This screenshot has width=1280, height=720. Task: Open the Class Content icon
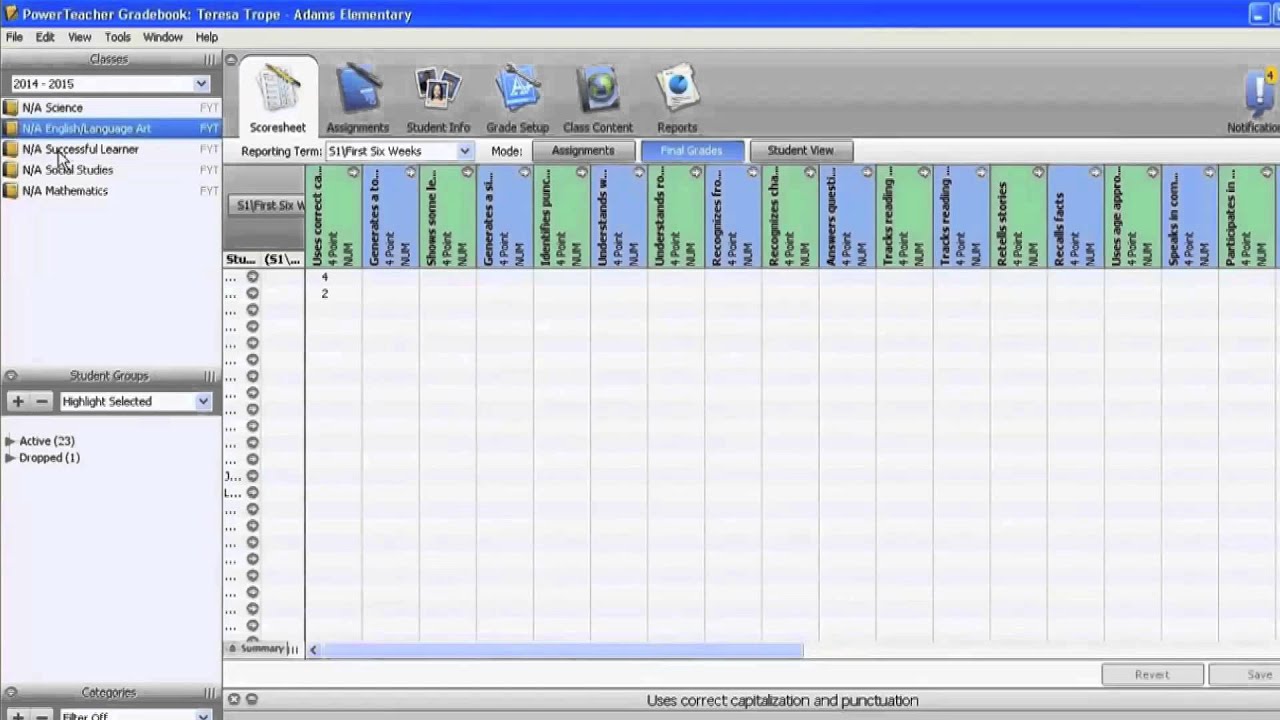point(598,90)
